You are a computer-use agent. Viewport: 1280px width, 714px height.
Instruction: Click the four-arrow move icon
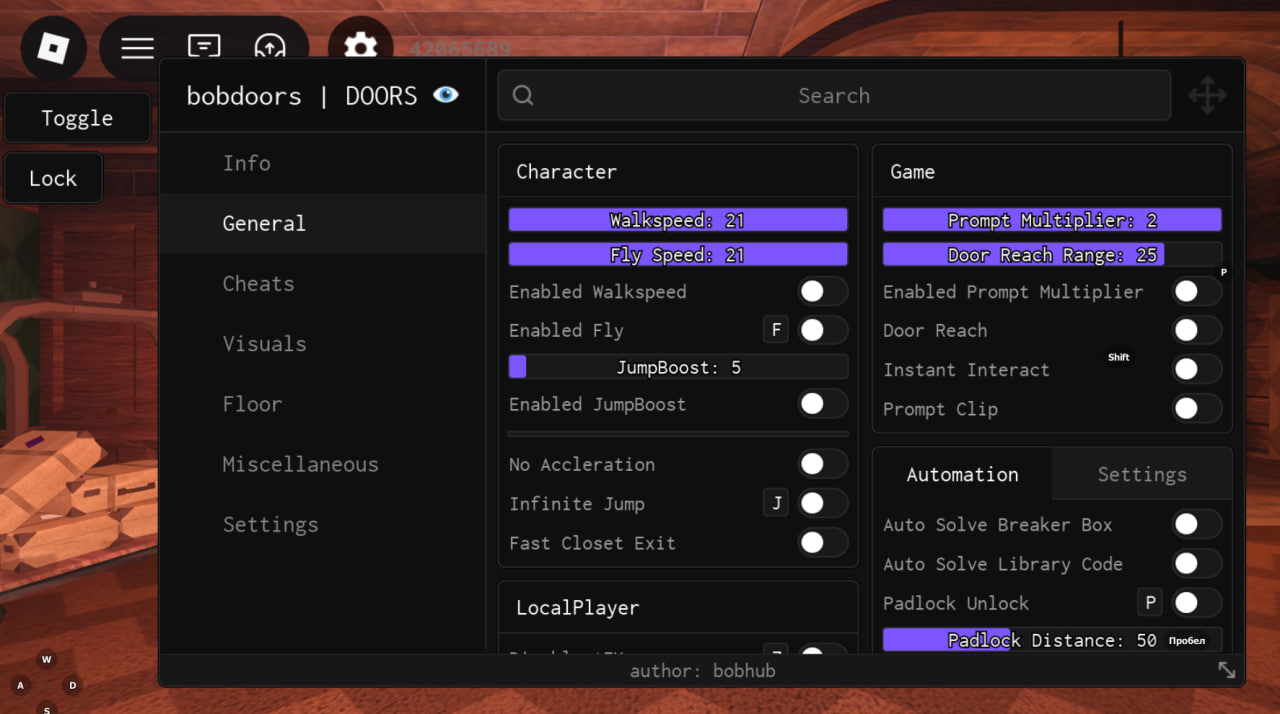[1207, 97]
